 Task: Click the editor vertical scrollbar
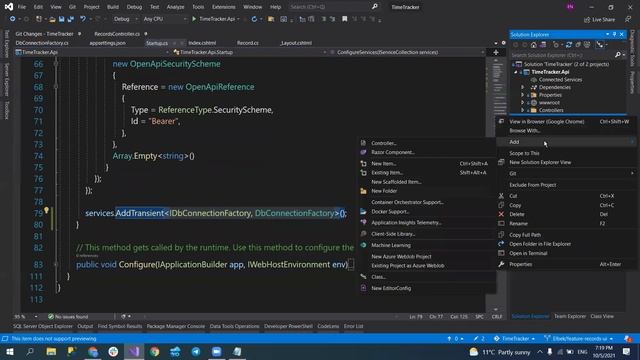click(x=497, y=184)
